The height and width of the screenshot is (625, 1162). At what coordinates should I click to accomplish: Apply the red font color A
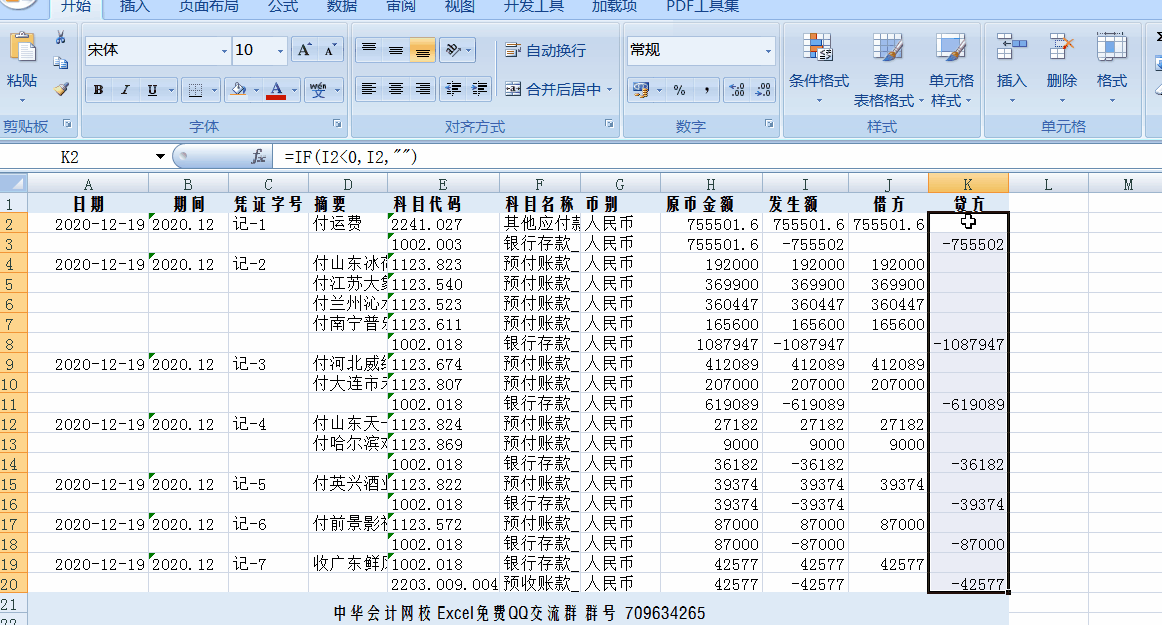[276, 90]
